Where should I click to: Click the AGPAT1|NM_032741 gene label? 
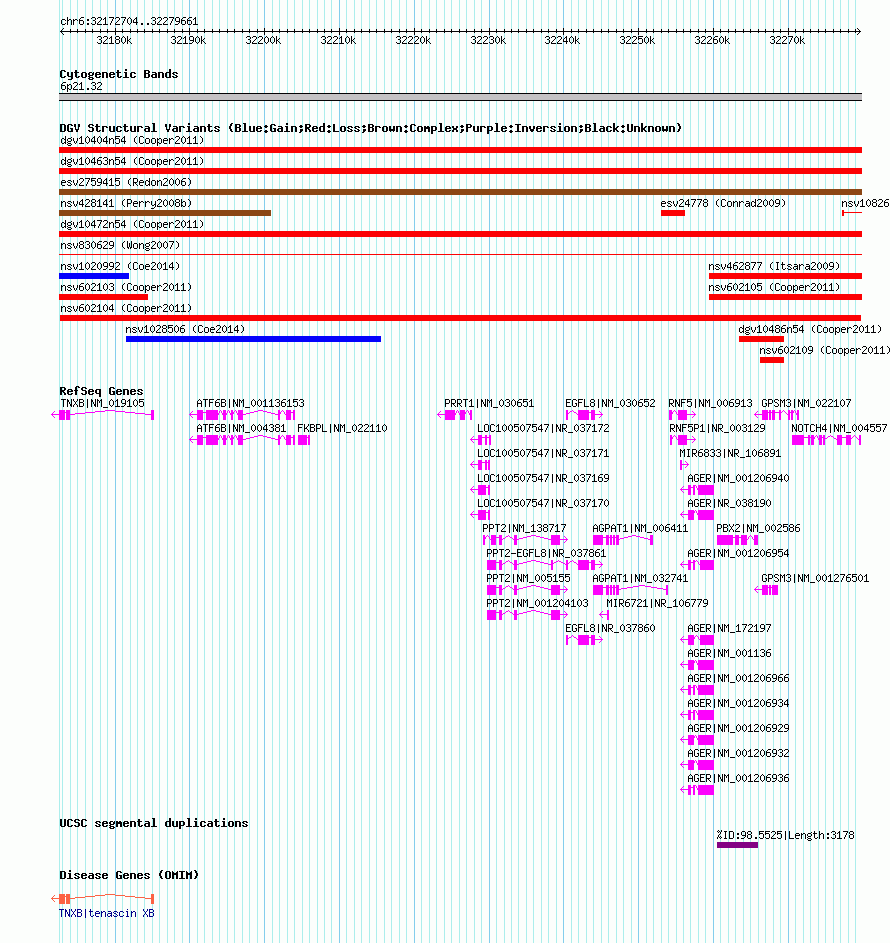(640, 579)
